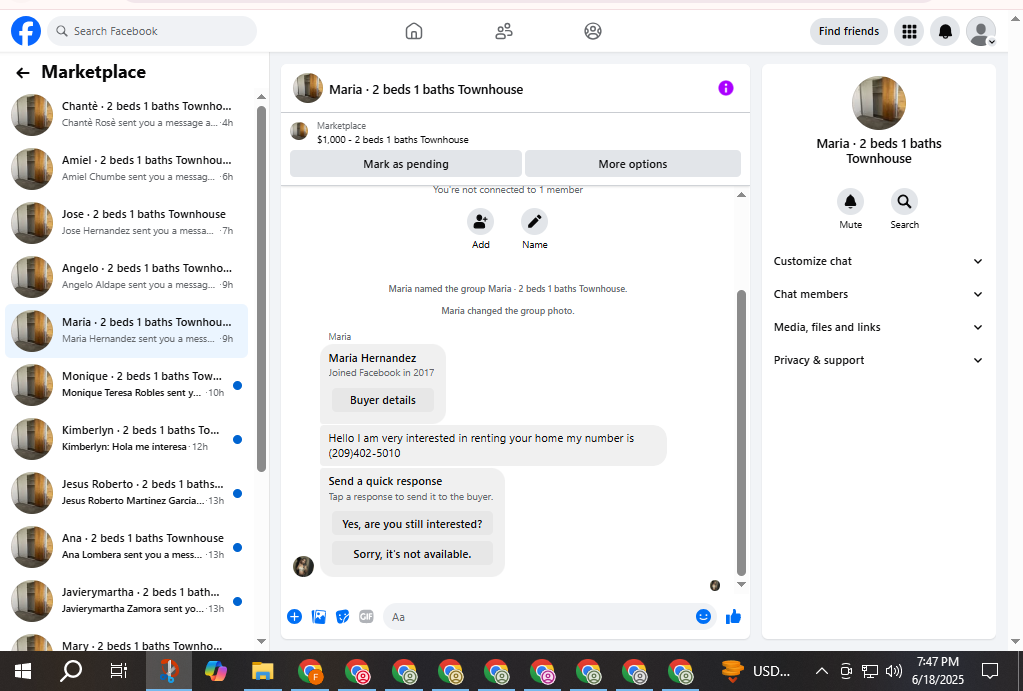Click the listing thumbnail in Marketplace banner

(299, 131)
